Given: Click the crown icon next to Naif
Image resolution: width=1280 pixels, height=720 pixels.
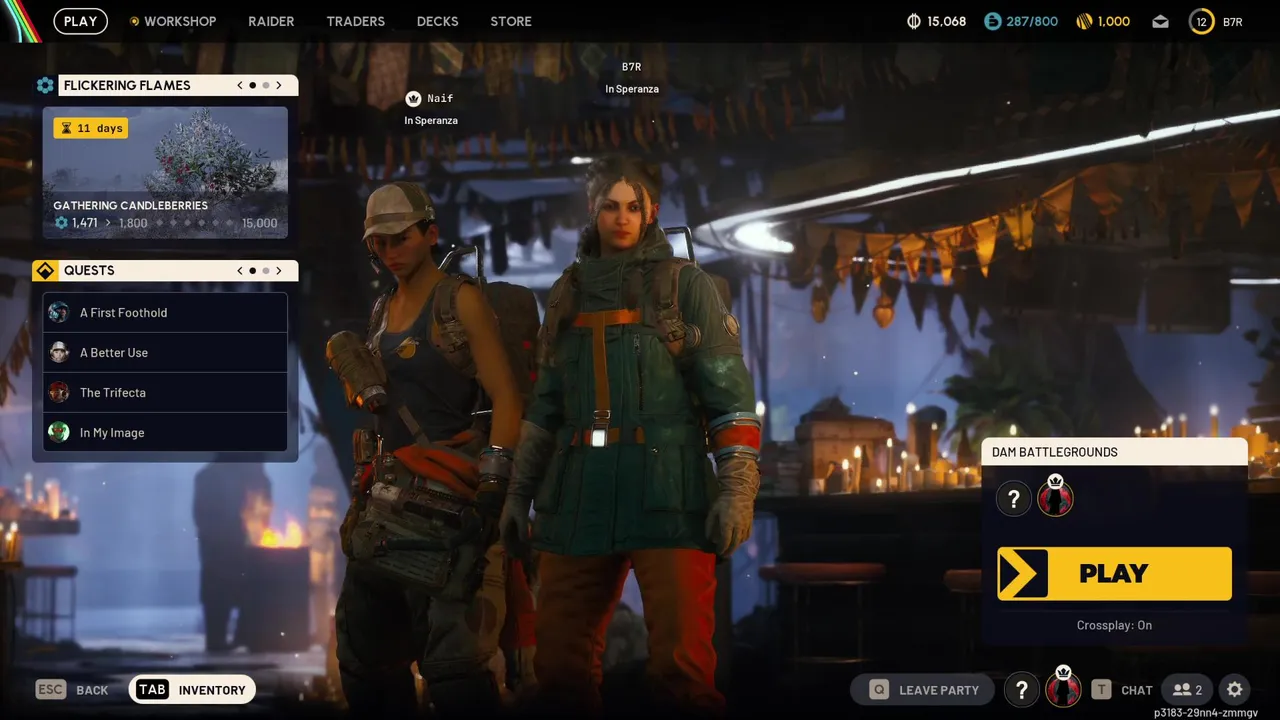Looking at the screenshot, I should (x=413, y=98).
